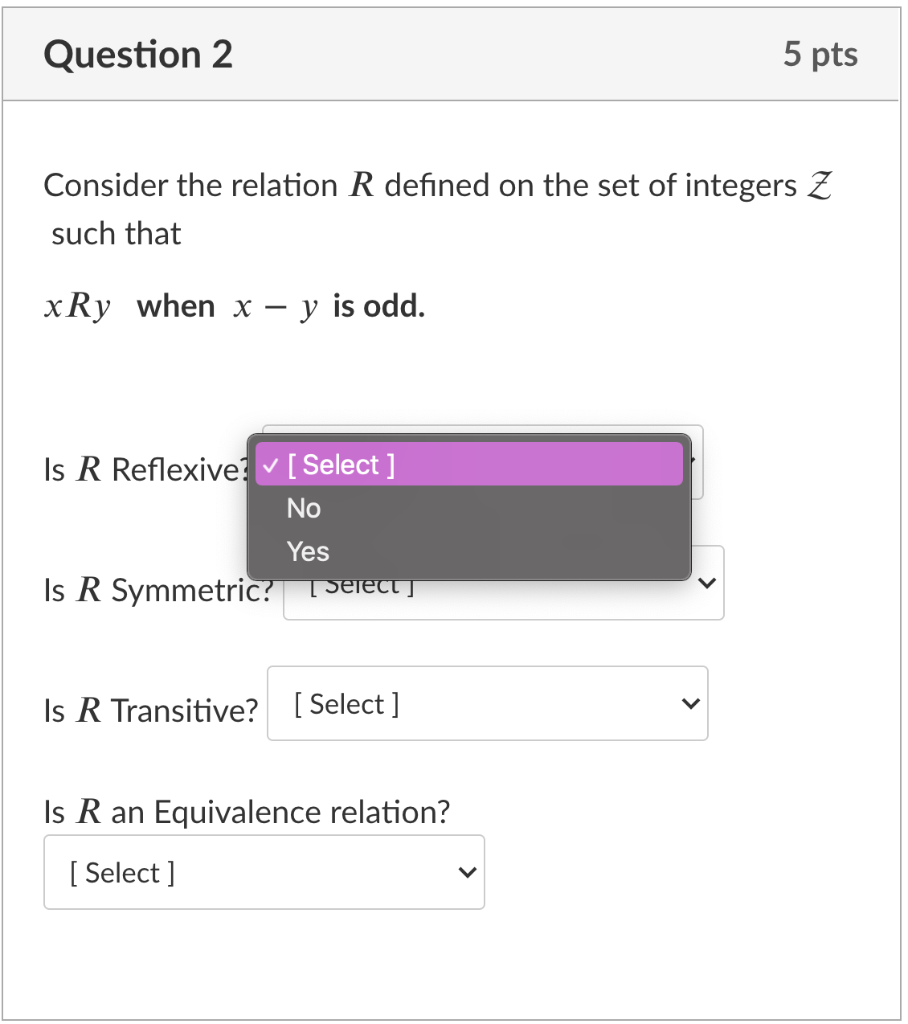Choose the highlighted "[ Select ]" option

coord(340,464)
